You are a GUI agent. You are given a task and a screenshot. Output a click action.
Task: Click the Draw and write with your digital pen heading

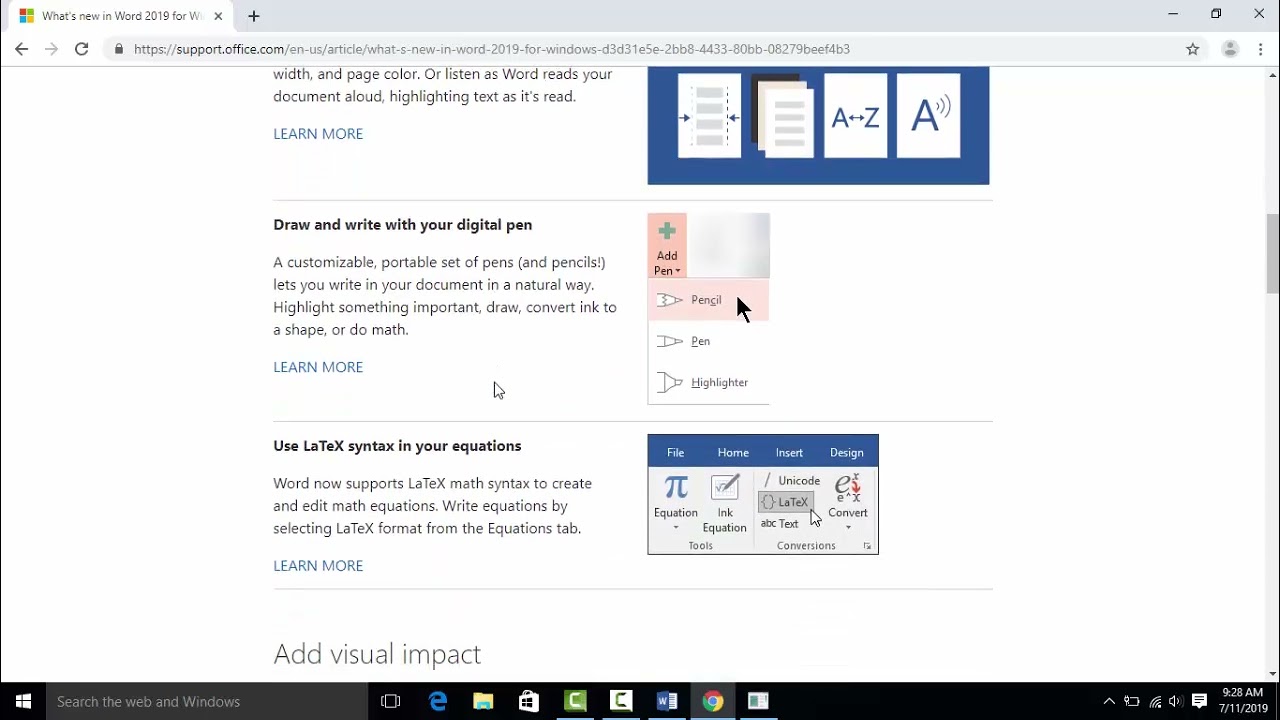[403, 225]
